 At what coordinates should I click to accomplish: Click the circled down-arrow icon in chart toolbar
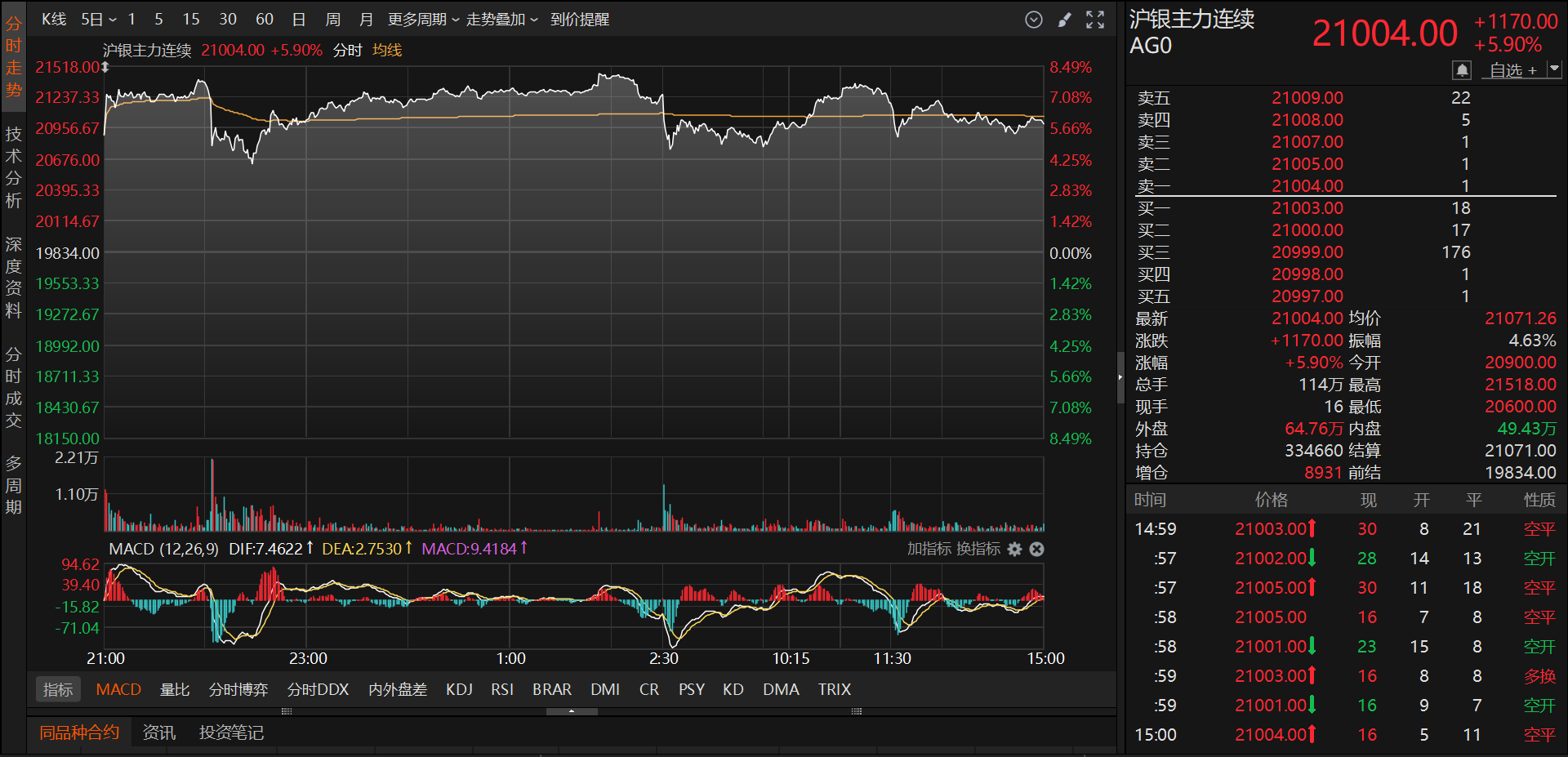(1034, 20)
